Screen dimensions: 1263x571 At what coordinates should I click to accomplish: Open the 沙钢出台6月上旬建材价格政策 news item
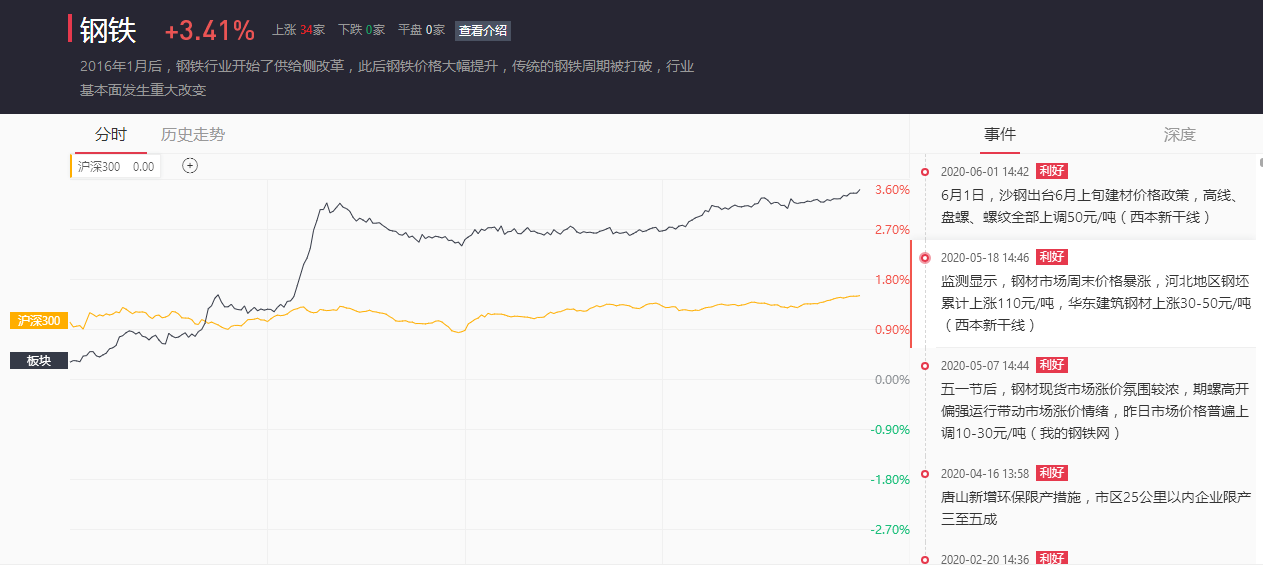point(1090,205)
